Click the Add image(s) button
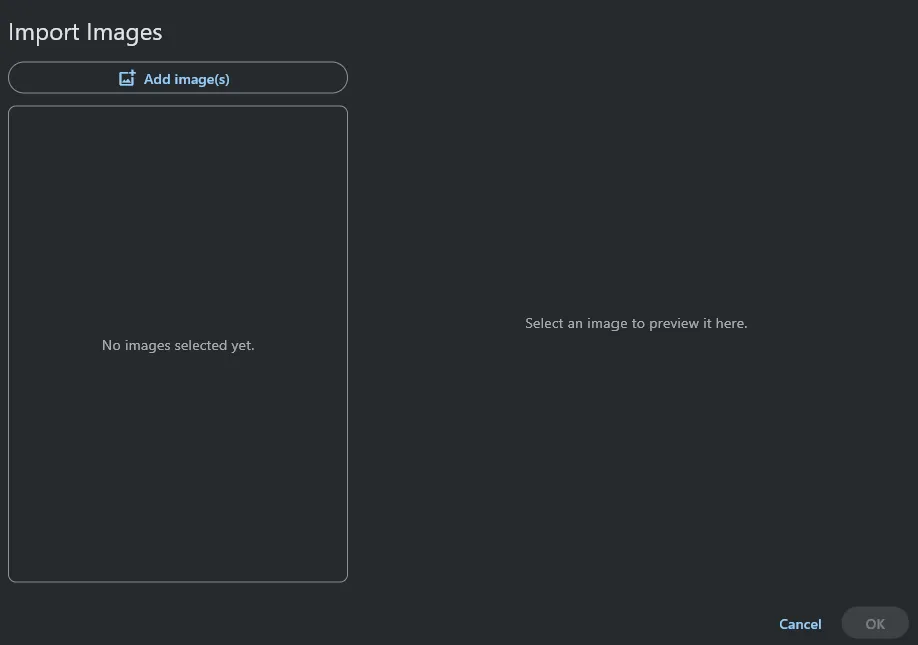918x645 pixels. pyautogui.click(x=178, y=78)
